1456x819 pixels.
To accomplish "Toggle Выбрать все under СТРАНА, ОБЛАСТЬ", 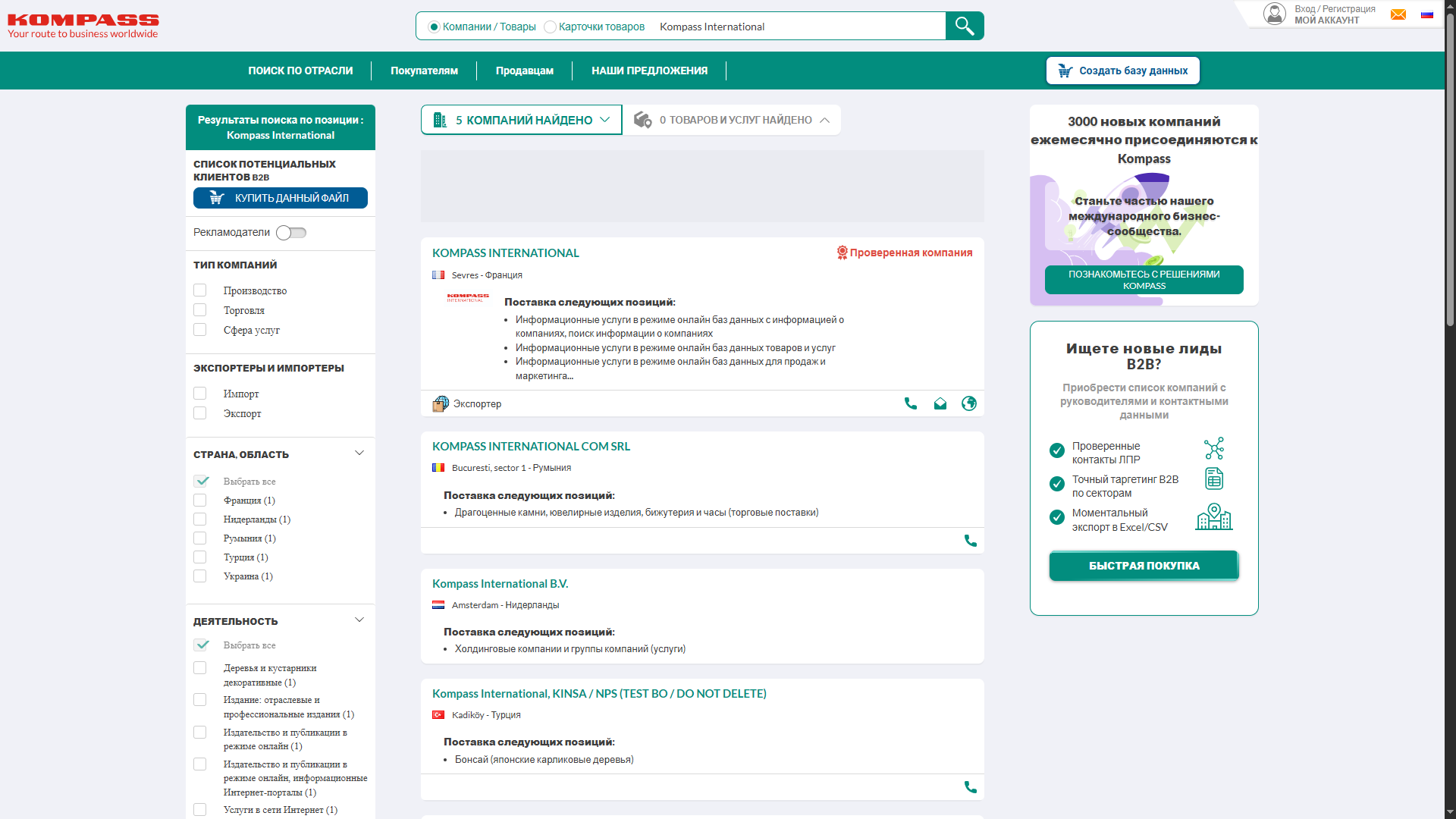I will click(202, 482).
